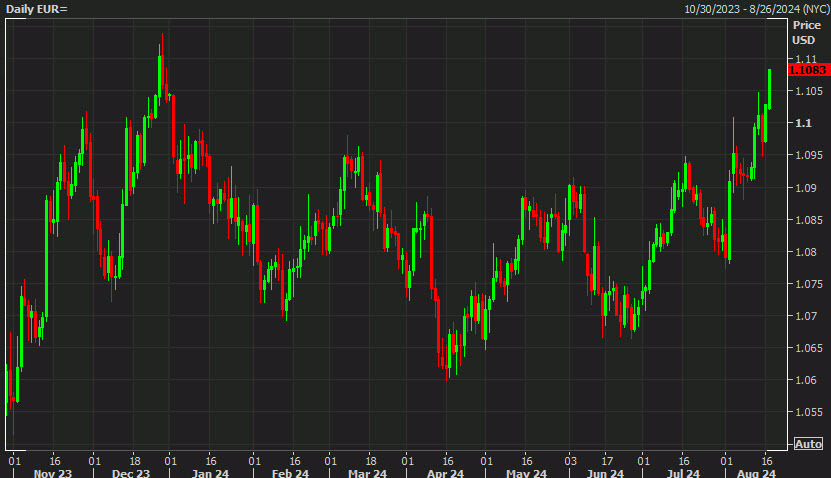Click the 1.065 price axis label
The image size is (831, 478).
pyautogui.click(x=809, y=348)
